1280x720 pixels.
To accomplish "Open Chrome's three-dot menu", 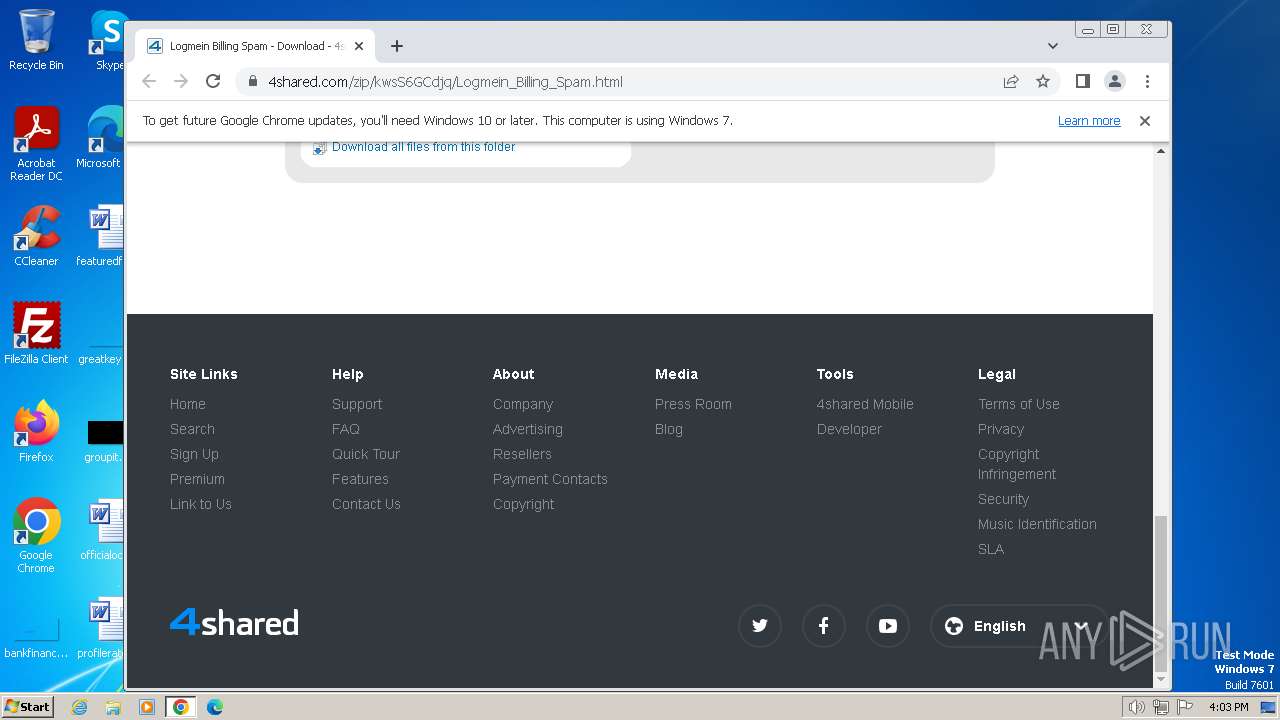I will (1147, 81).
